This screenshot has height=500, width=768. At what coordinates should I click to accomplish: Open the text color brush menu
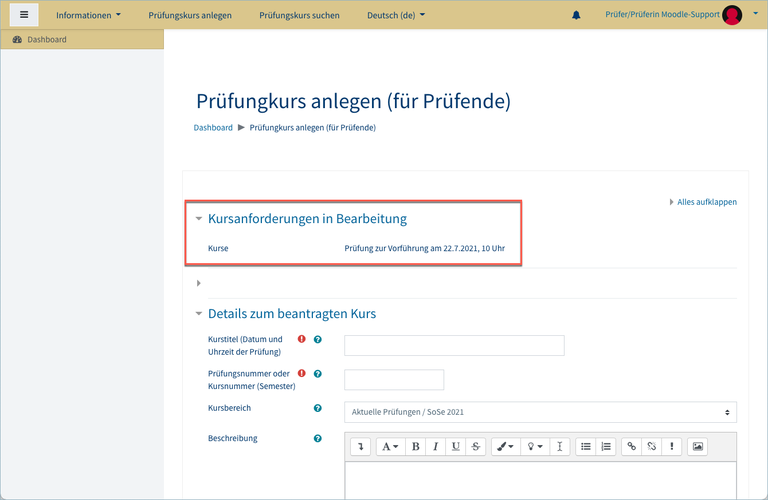pos(505,446)
